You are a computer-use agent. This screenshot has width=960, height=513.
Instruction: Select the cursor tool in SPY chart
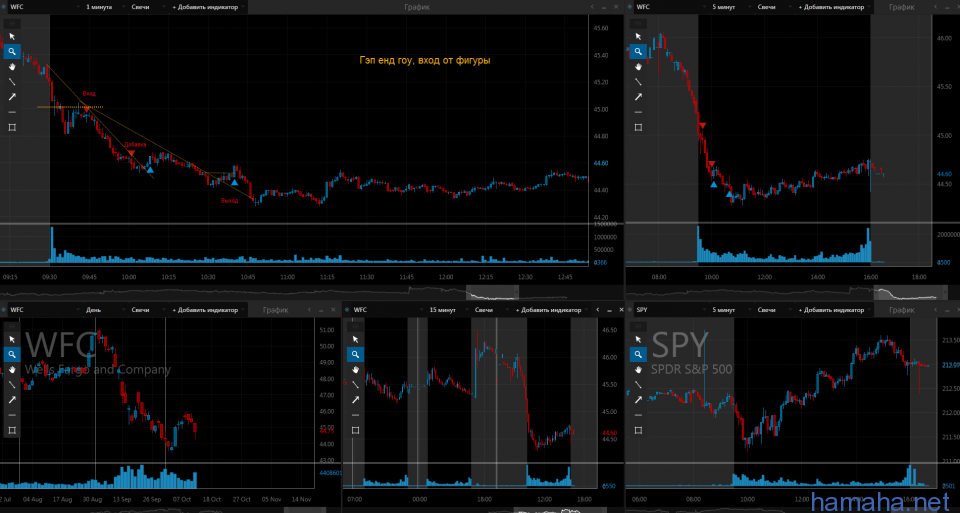[x=638, y=339]
